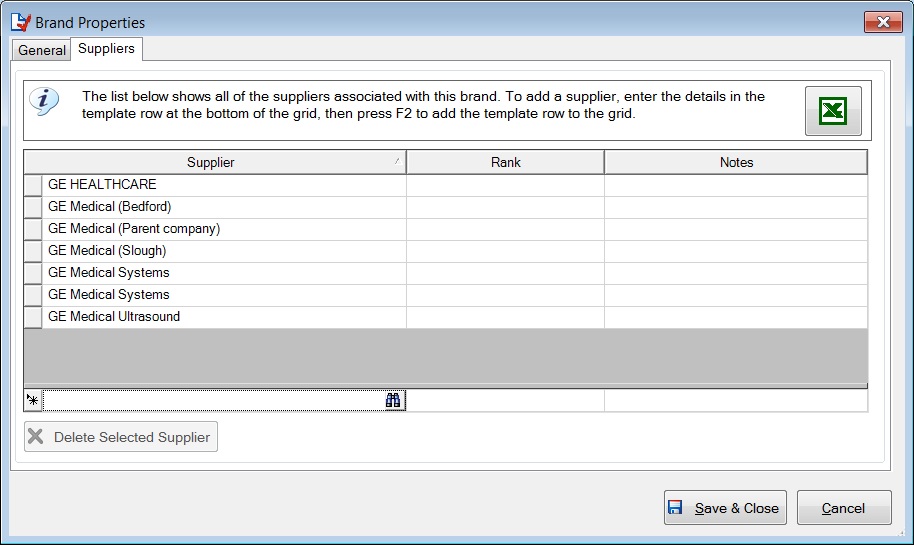Screen dimensions: 914x545
Task: Click the Notes column header
Action: [736, 162]
